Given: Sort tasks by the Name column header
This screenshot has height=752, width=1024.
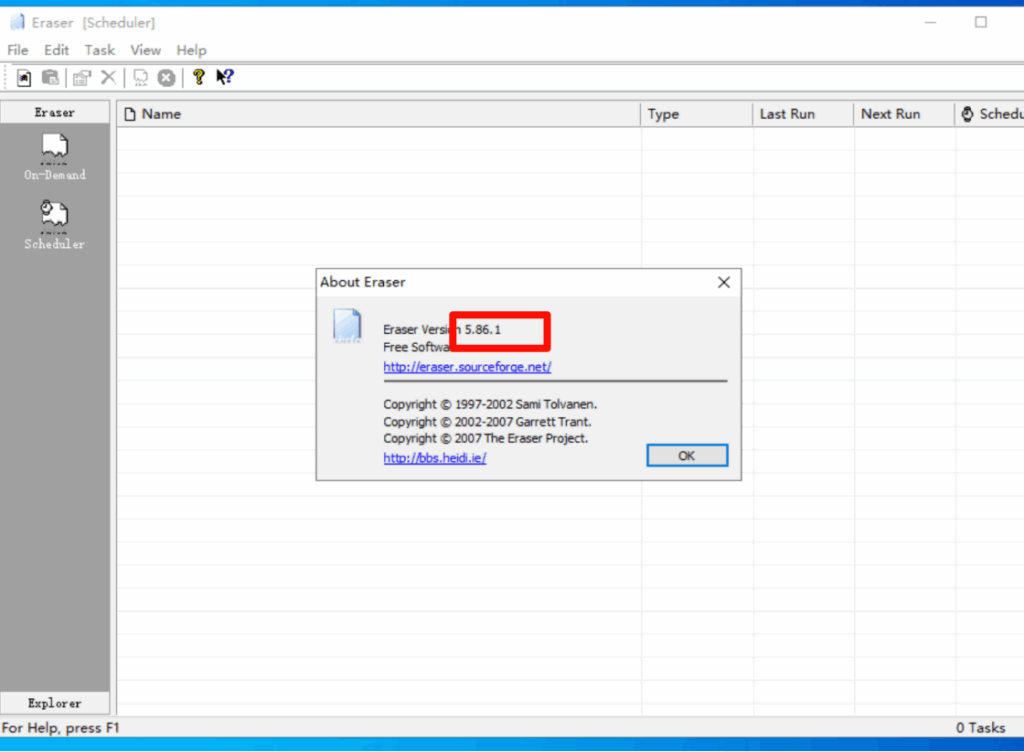Looking at the screenshot, I should coord(378,114).
